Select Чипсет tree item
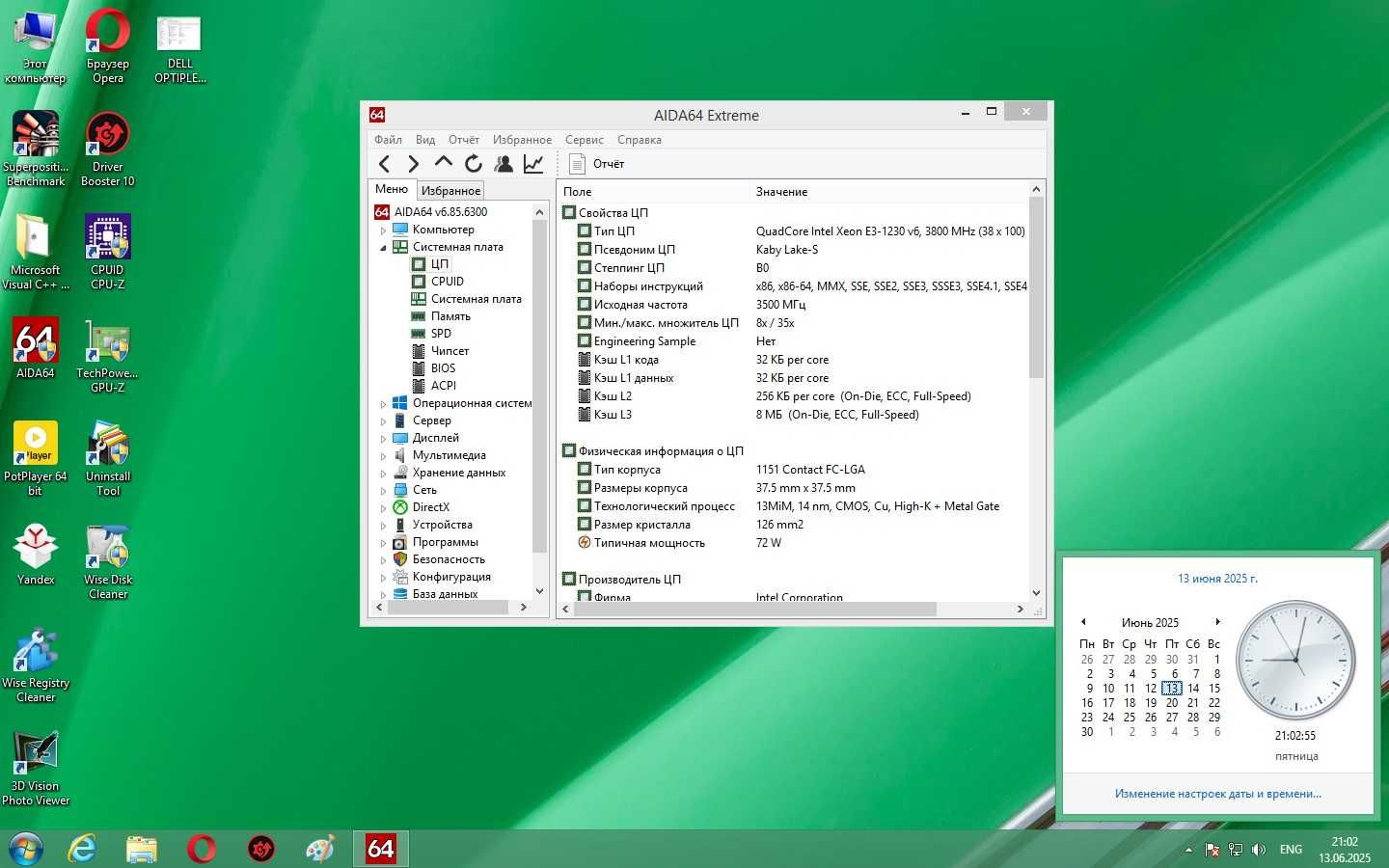 (x=449, y=351)
